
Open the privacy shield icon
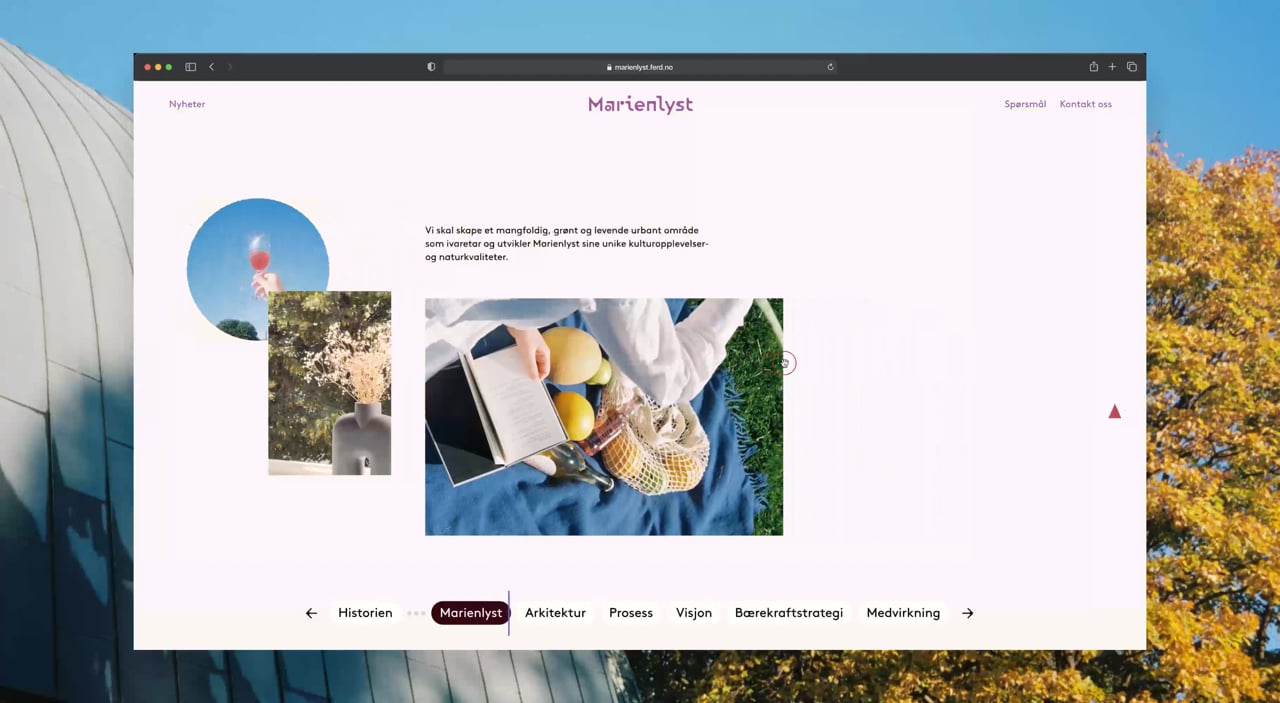point(431,67)
